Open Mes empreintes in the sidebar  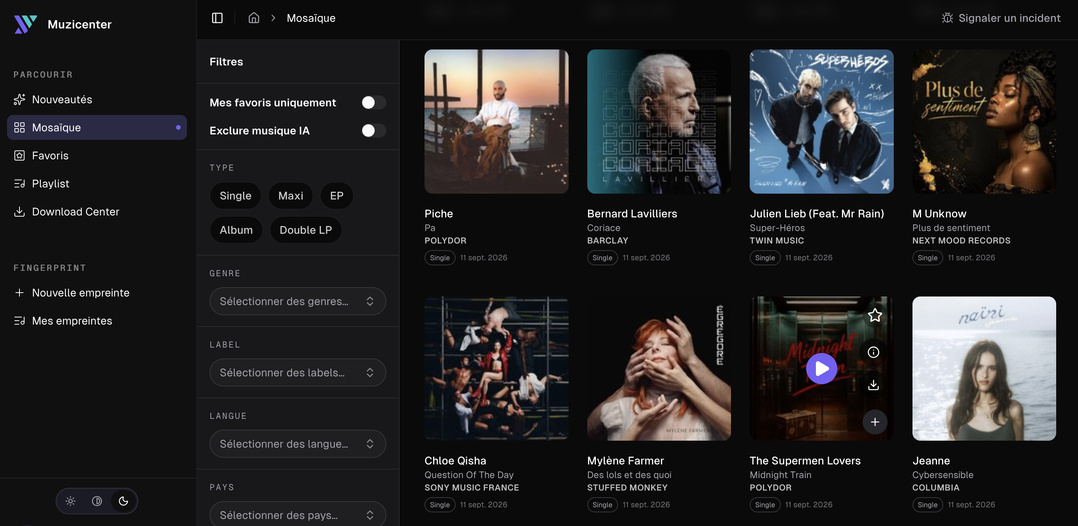(97, 321)
